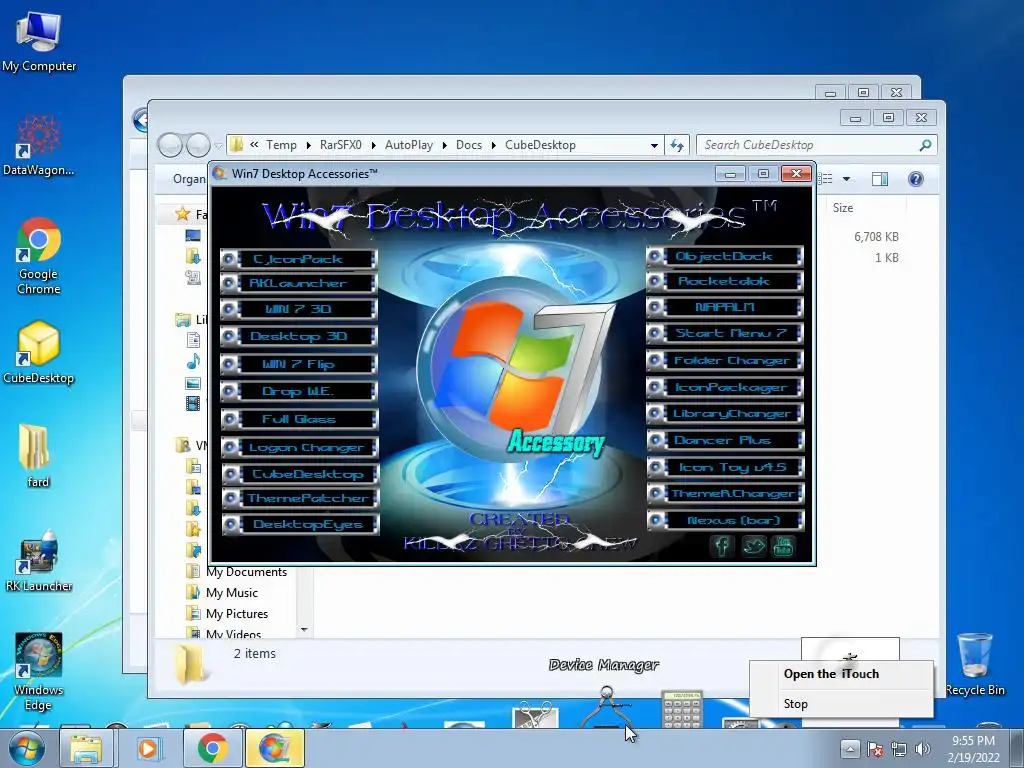The image size is (1024, 768).
Task: Go to Temp in the breadcrumb path
Action: 281,145
